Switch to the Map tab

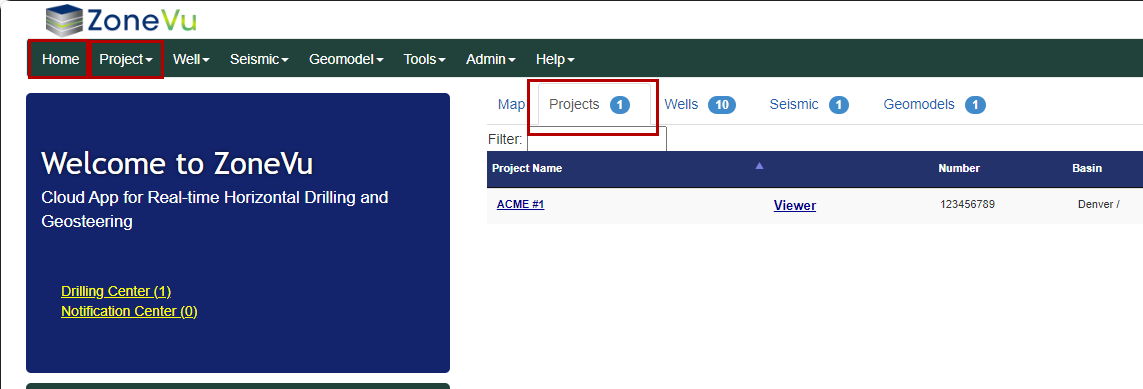click(511, 105)
